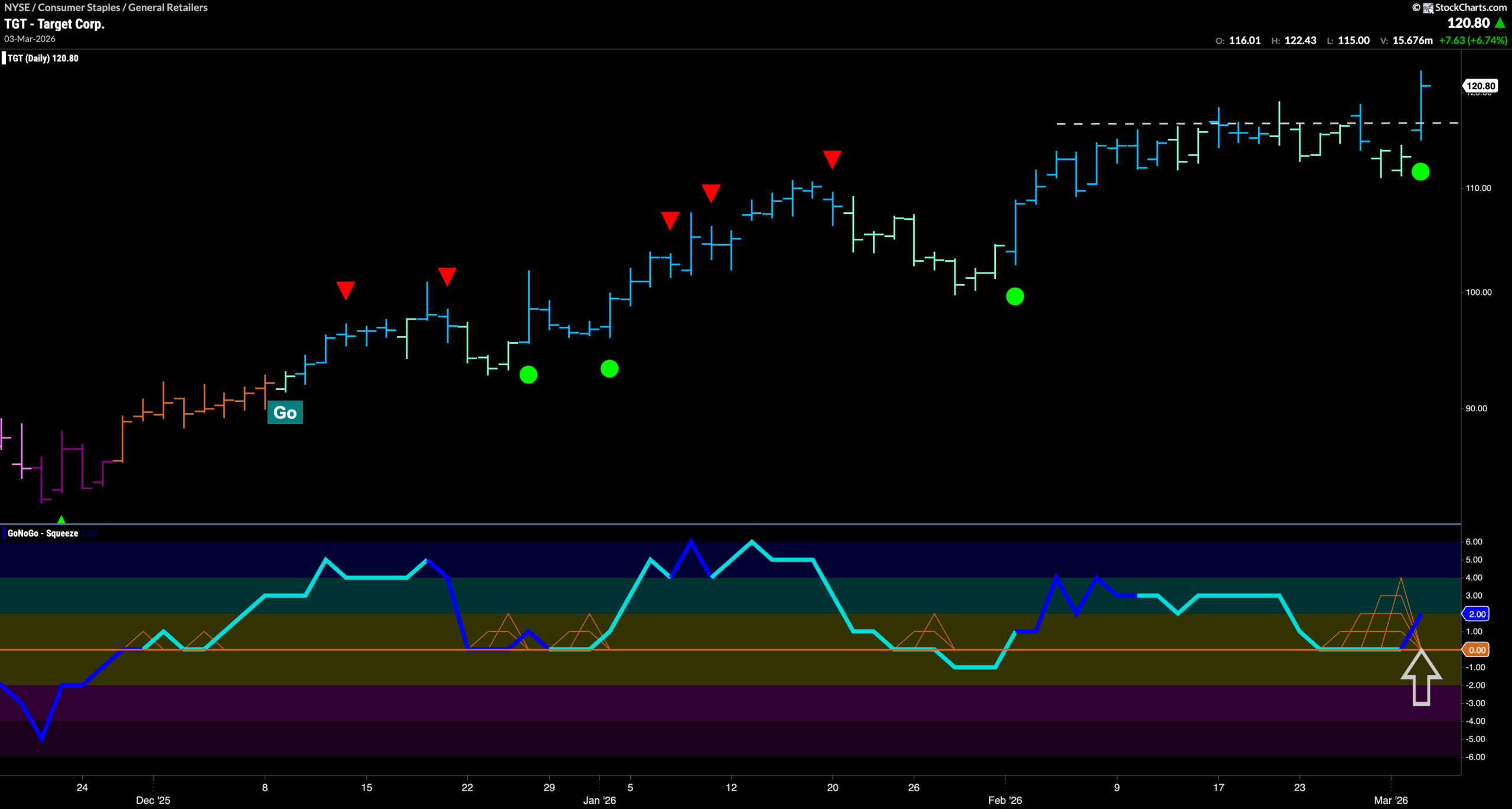Click the Jan '26 month label

point(599,800)
